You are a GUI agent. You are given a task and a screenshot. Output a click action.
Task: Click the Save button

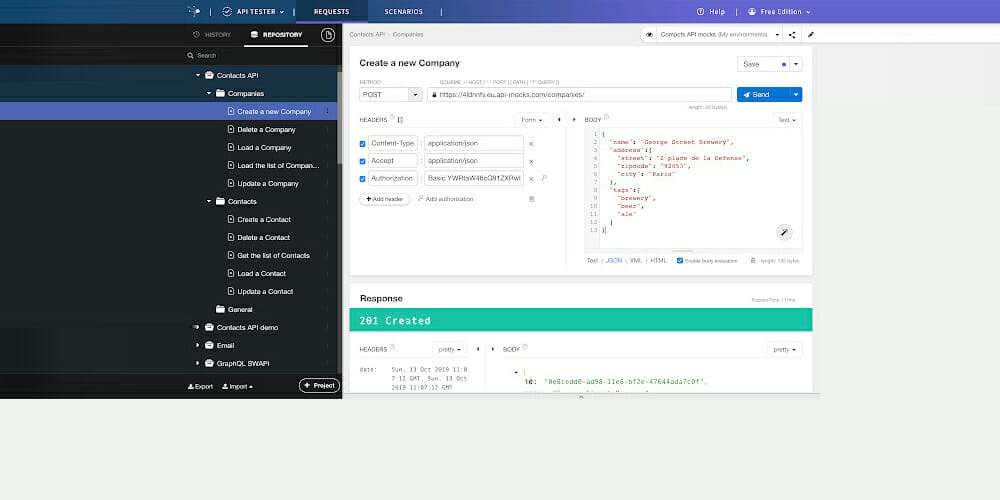763,64
